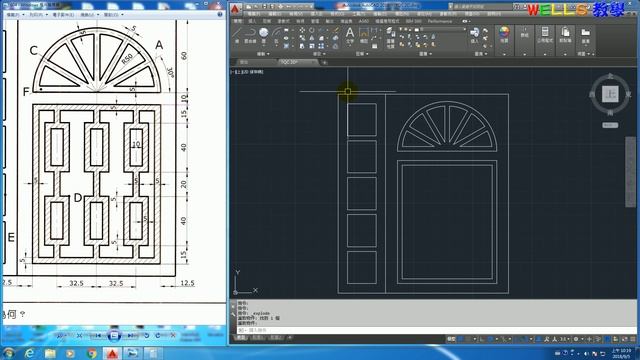Expand the Block panel flyout
Image resolution: width=640 pixels, height=360 pixels.
point(480,54)
